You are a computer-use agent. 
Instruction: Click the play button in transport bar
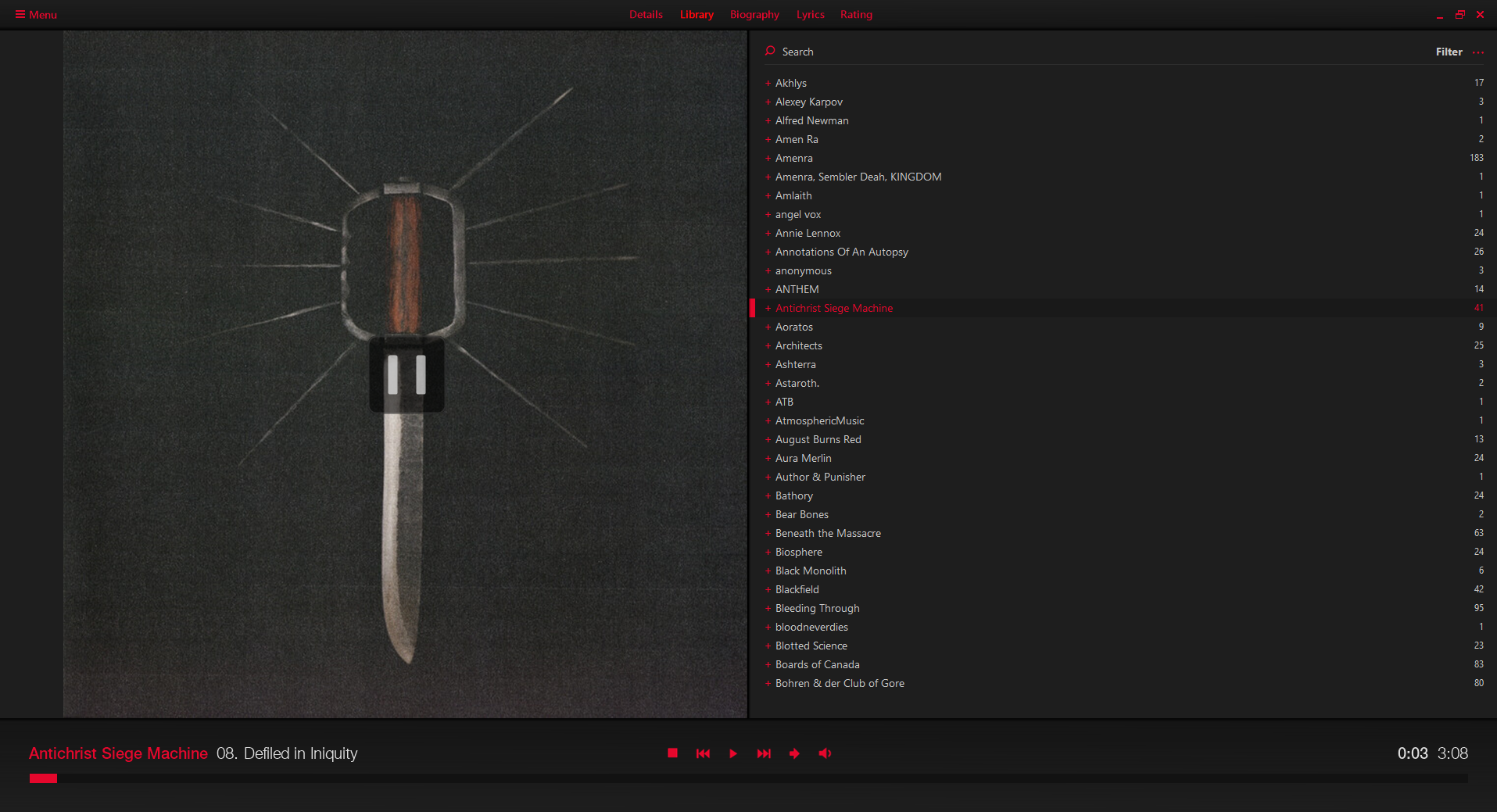click(x=733, y=753)
